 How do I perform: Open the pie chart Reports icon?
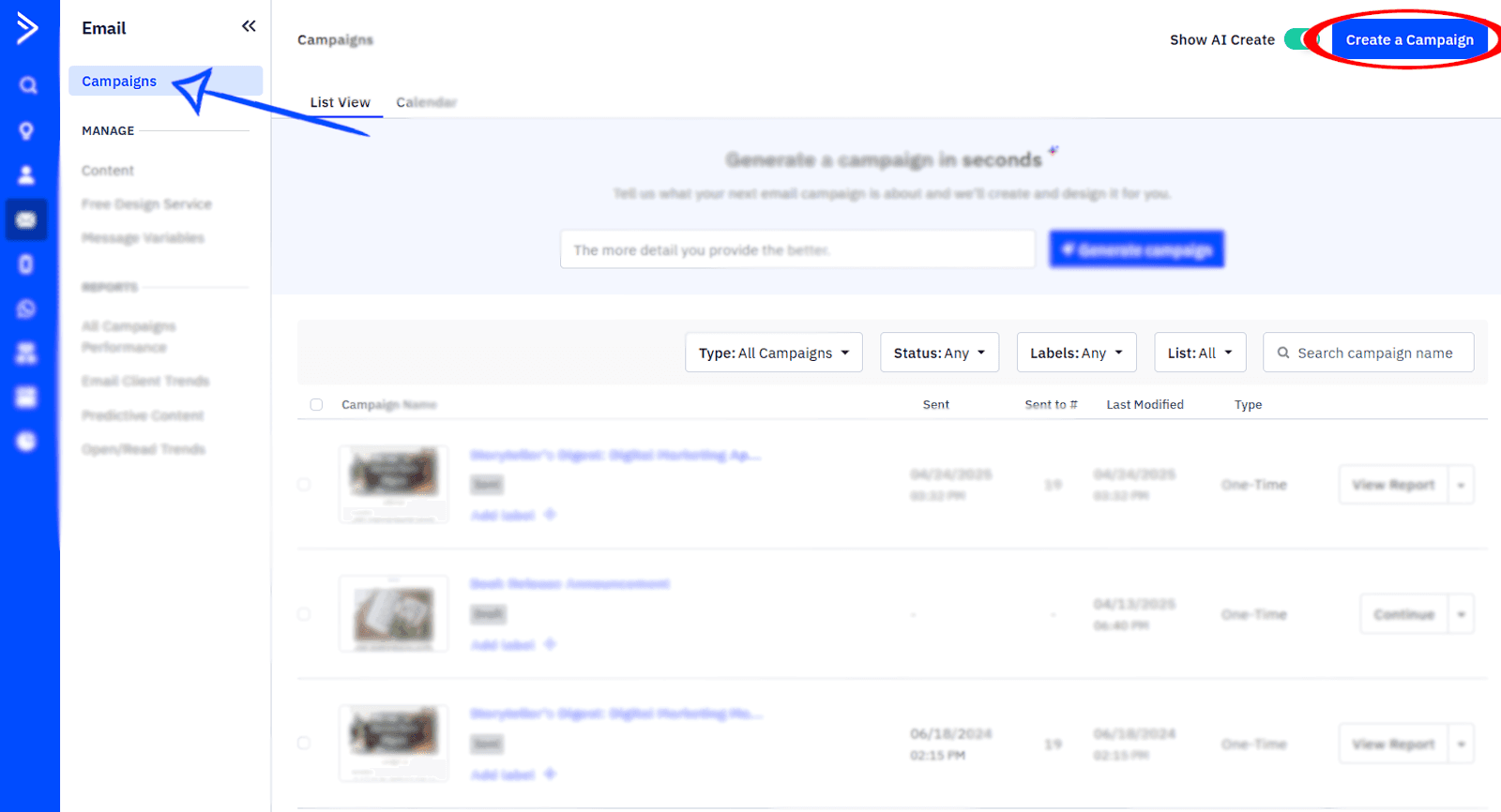tap(26, 441)
